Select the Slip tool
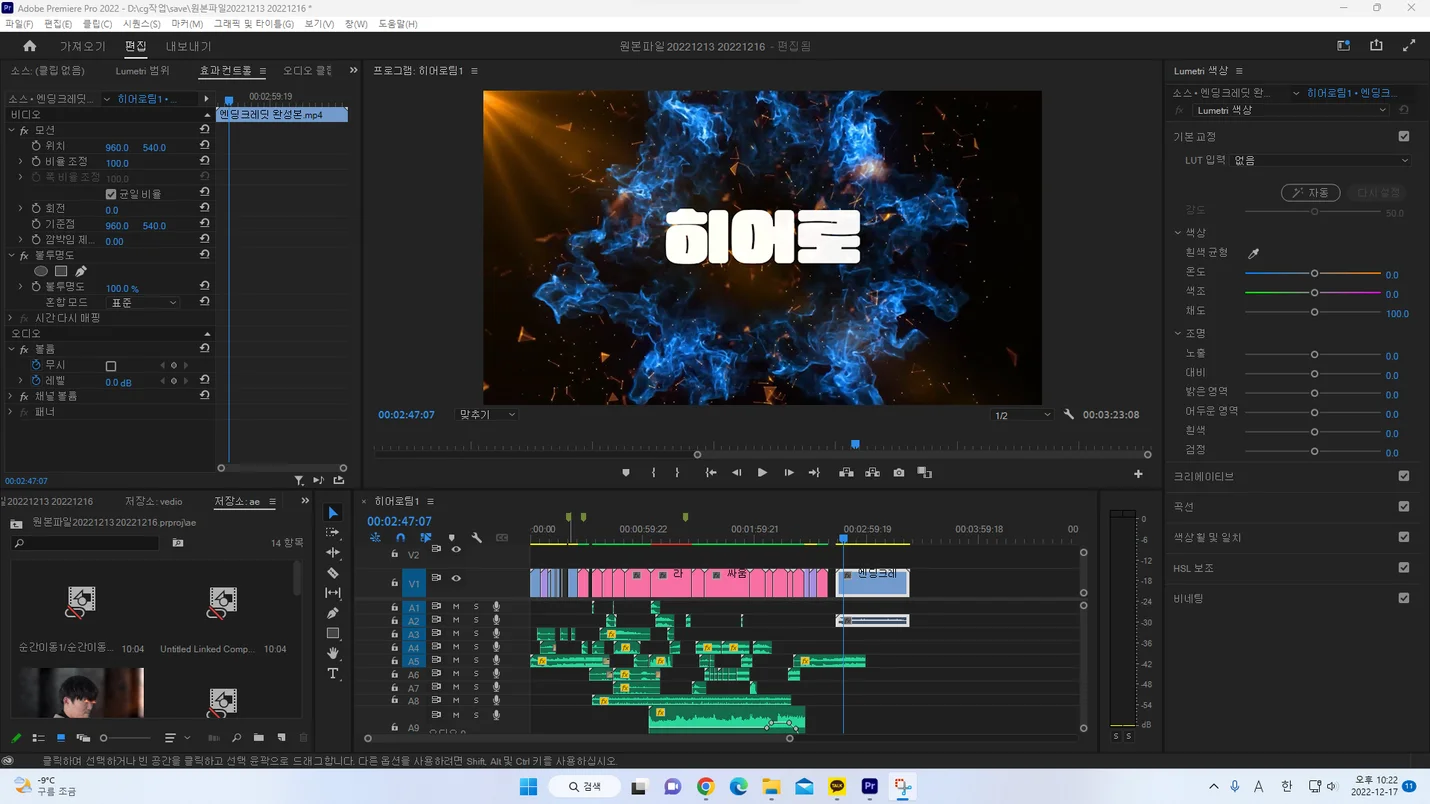1430x804 pixels. 333,593
